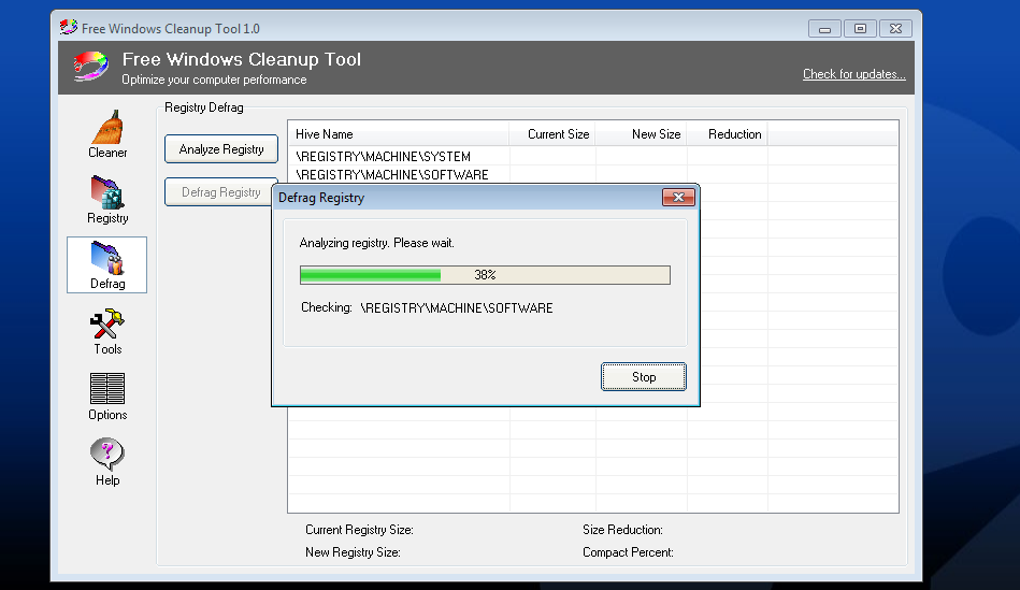The image size is (1020, 590).
Task: Open the Options section in sidebar
Action: tap(107, 397)
